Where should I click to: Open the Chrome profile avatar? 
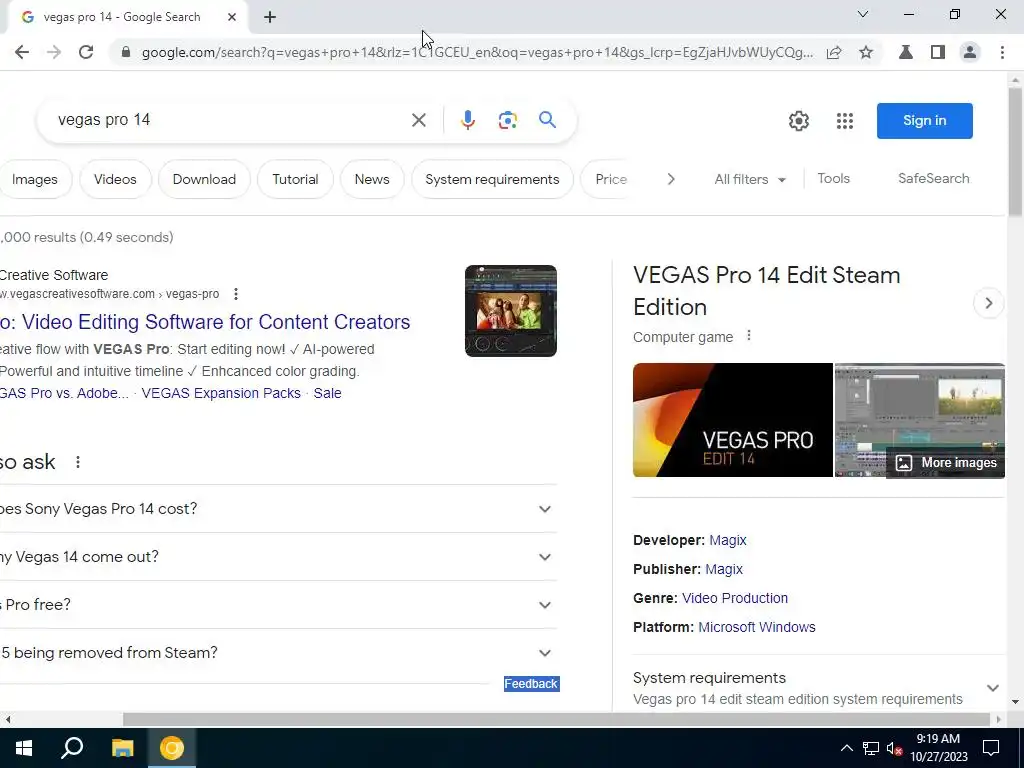(970, 52)
